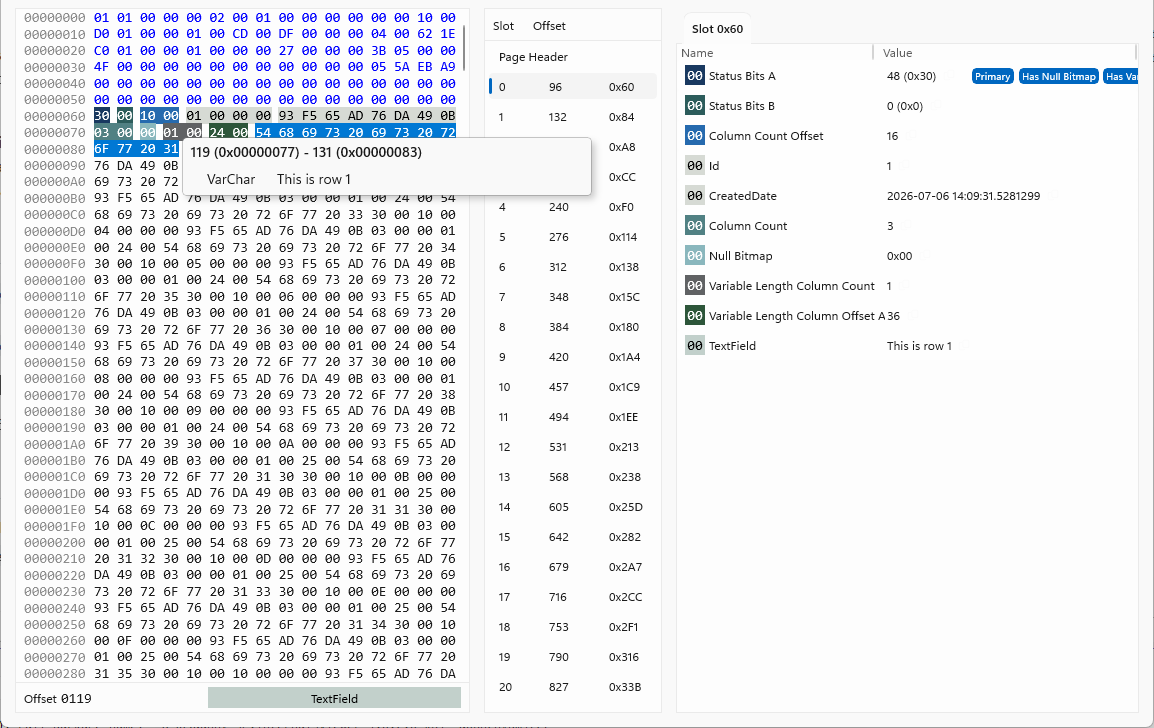This screenshot has width=1154, height=728.
Task: Click hex address 00000100 row label
Action: pyautogui.click(x=54, y=280)
